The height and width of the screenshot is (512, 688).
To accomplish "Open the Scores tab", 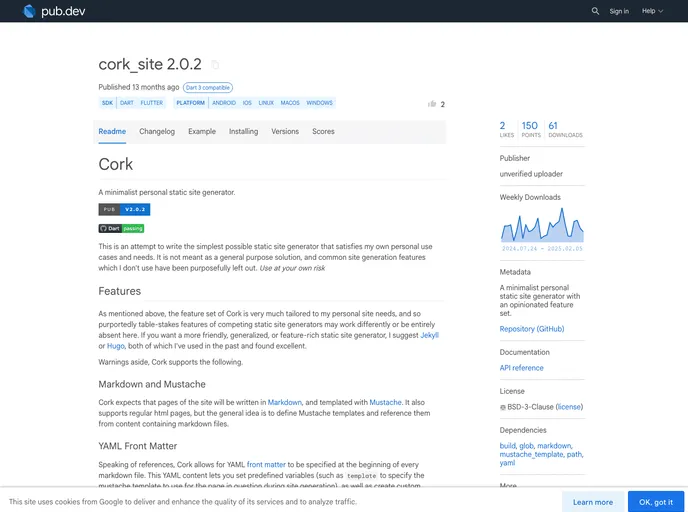I will pos(323,131).
